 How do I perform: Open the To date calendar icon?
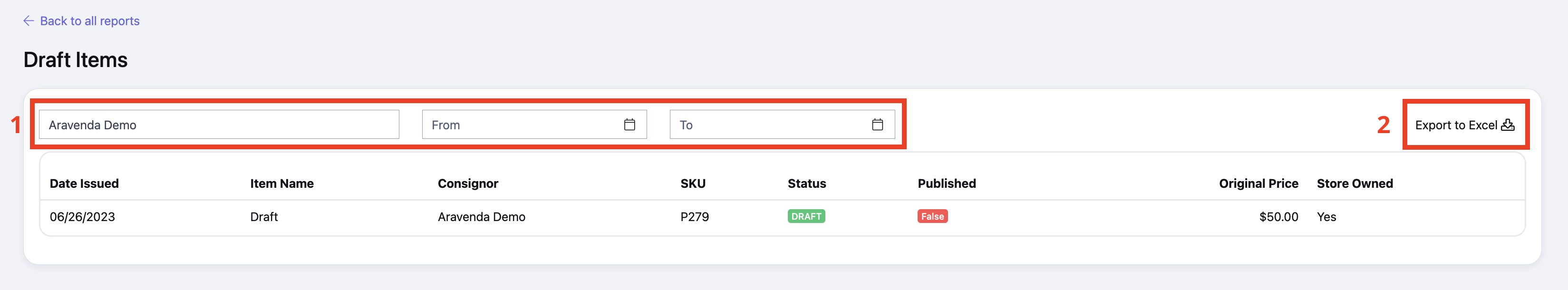click(877, 124)
